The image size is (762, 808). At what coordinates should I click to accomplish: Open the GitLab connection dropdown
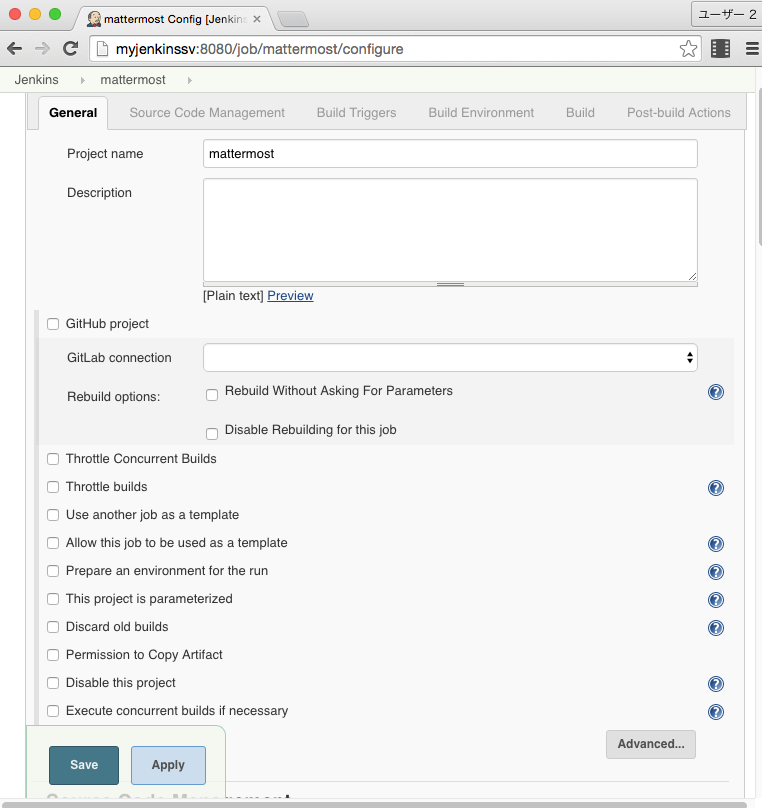click(x=450, y=357)
